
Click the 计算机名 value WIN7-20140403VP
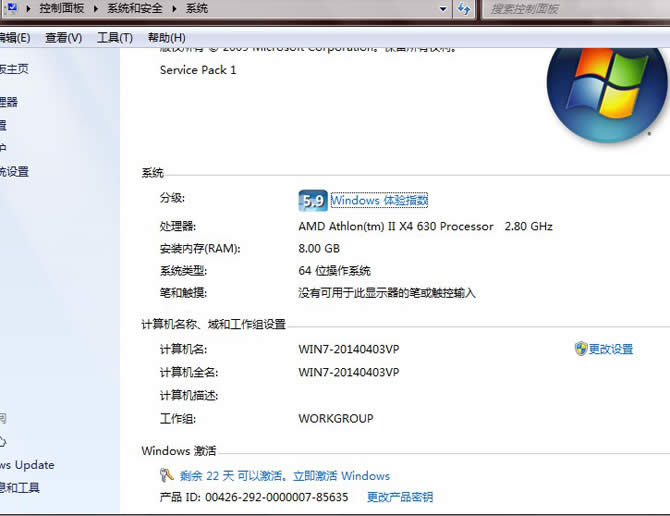click(349, 349)
